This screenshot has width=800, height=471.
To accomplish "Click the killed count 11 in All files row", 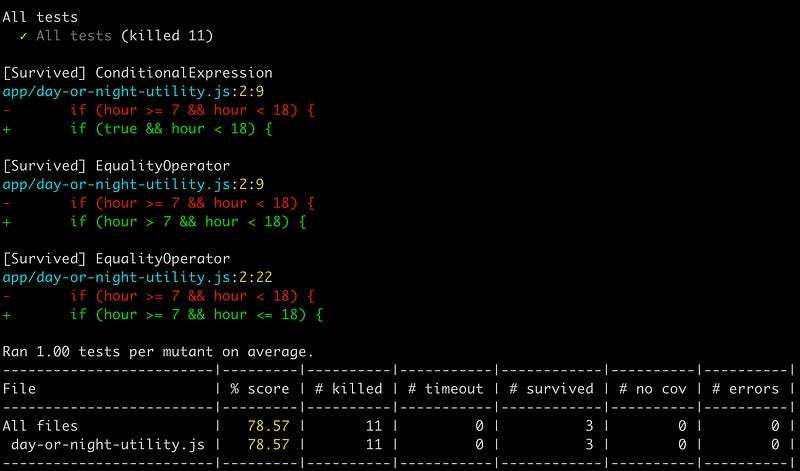I will coord(374,426).
